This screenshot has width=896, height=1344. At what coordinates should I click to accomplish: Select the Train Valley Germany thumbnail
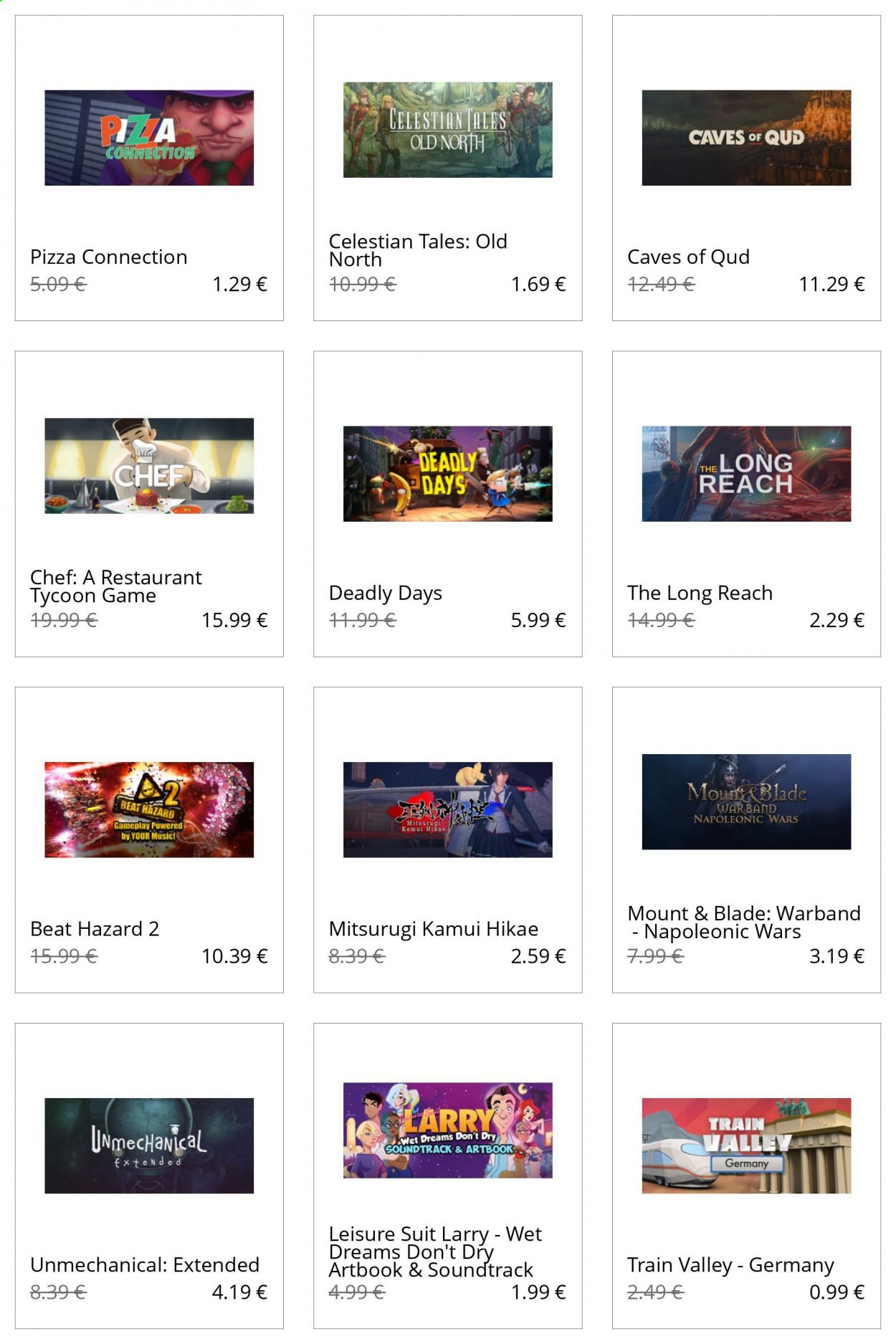coord(746,1145)
